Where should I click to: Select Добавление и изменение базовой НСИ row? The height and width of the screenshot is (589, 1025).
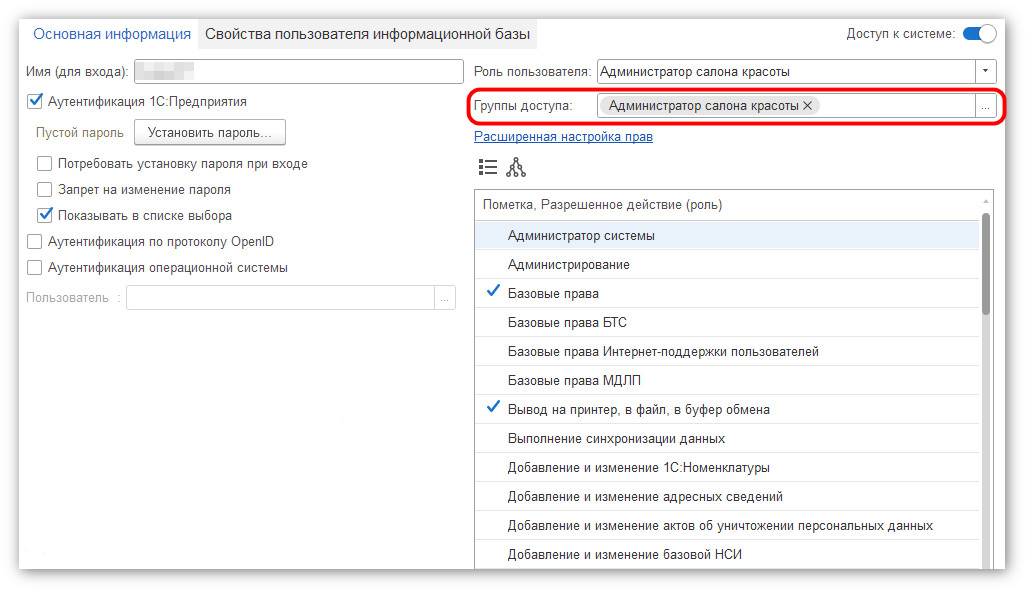pos(727,554)
